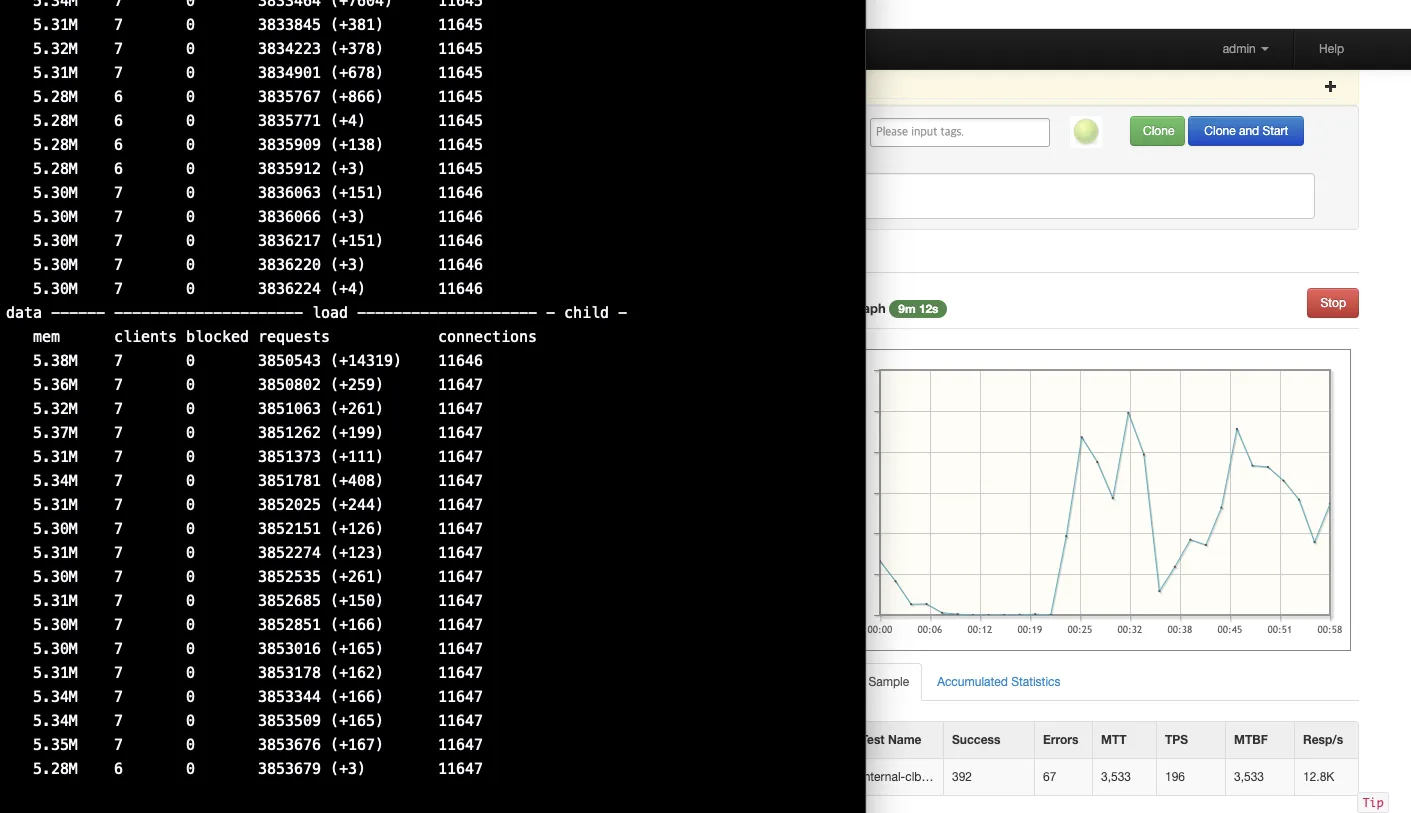Click the TPS line chart

click(x=1104, y=492)
